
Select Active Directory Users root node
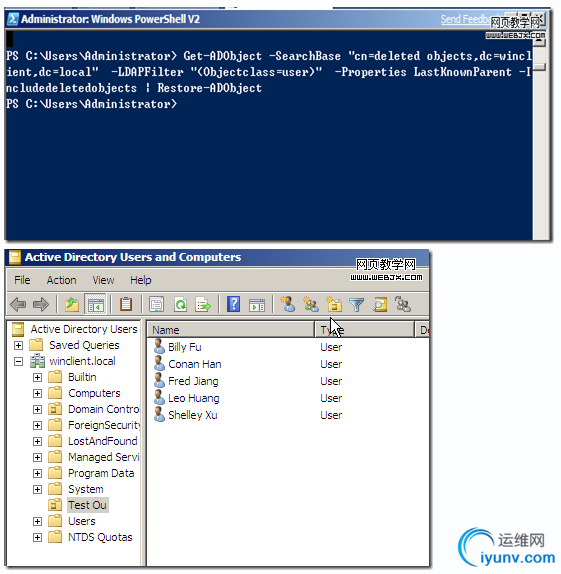[84, 329]
